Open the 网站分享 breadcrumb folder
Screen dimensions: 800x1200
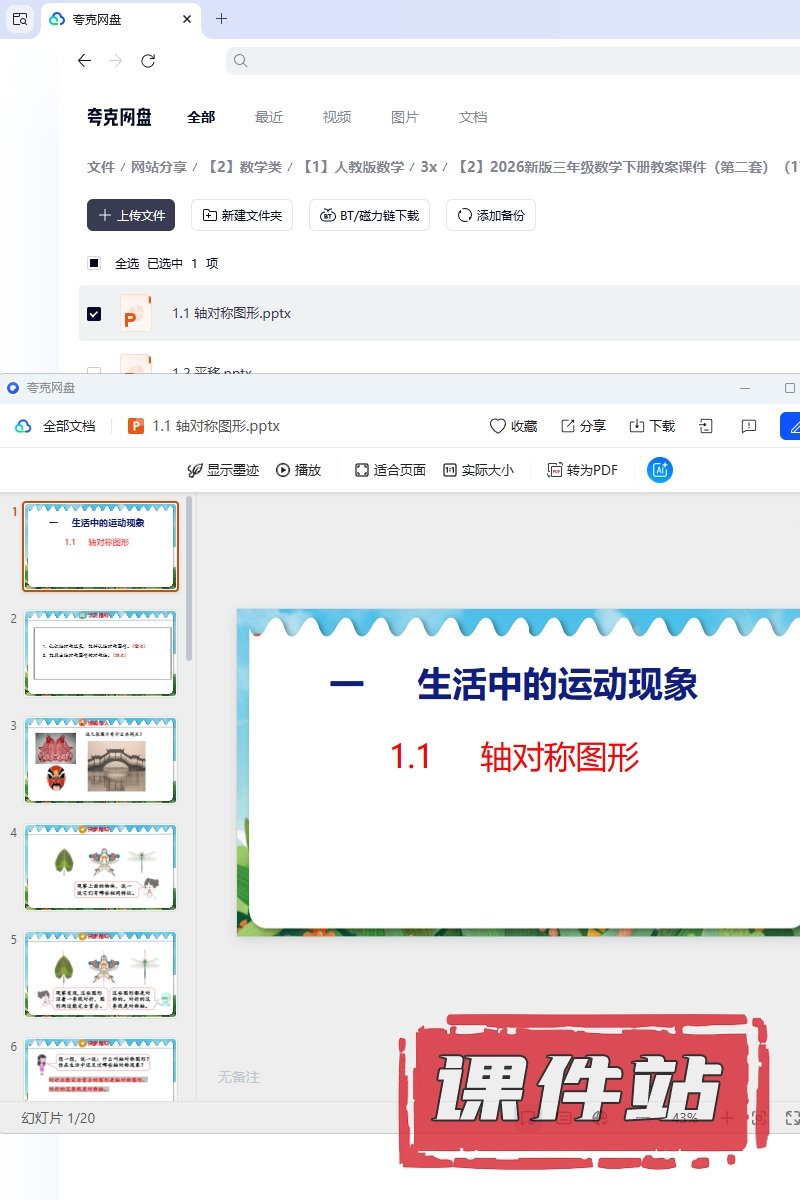tap(159, 167)
